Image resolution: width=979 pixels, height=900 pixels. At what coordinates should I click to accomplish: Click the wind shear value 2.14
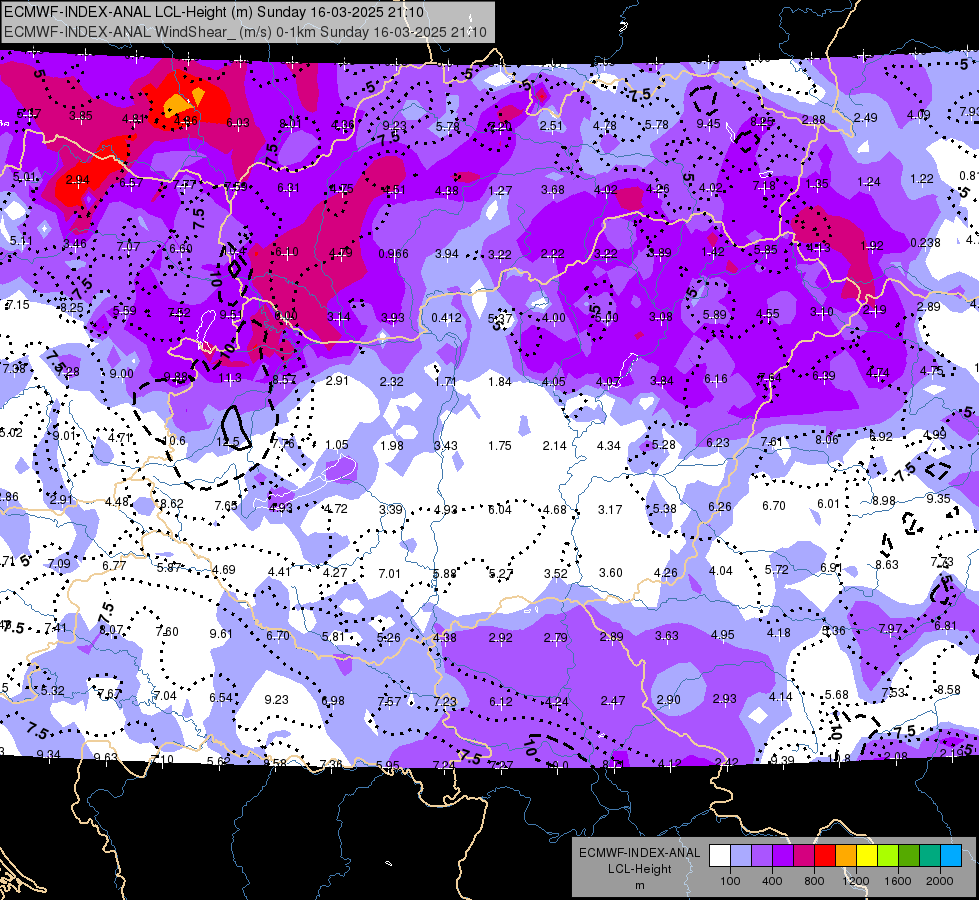(554, 446)
